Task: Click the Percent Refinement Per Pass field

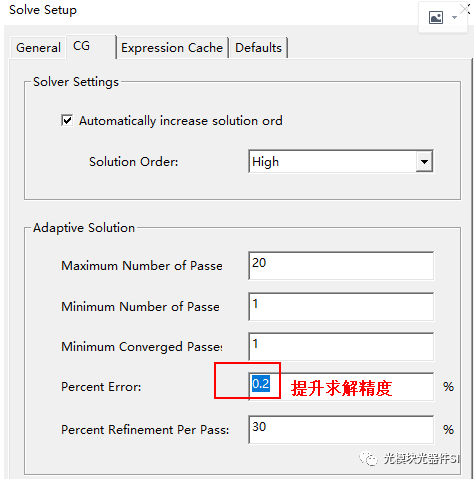Action: 341,429
